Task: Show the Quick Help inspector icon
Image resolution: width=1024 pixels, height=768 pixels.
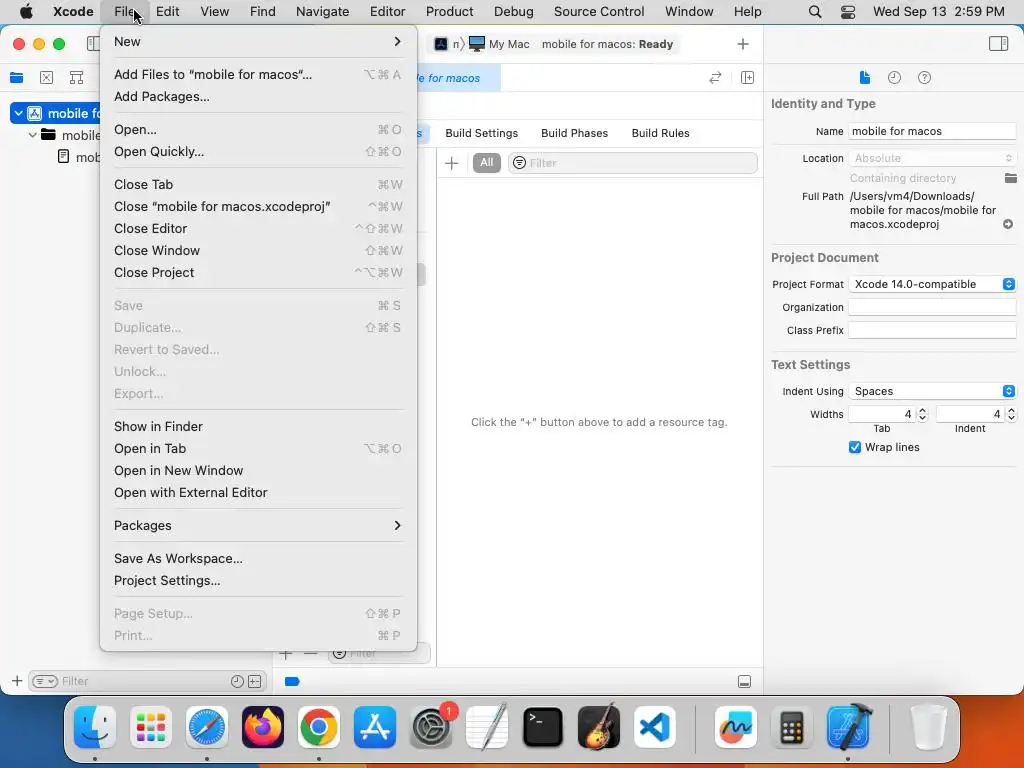Action: [924, 78]
